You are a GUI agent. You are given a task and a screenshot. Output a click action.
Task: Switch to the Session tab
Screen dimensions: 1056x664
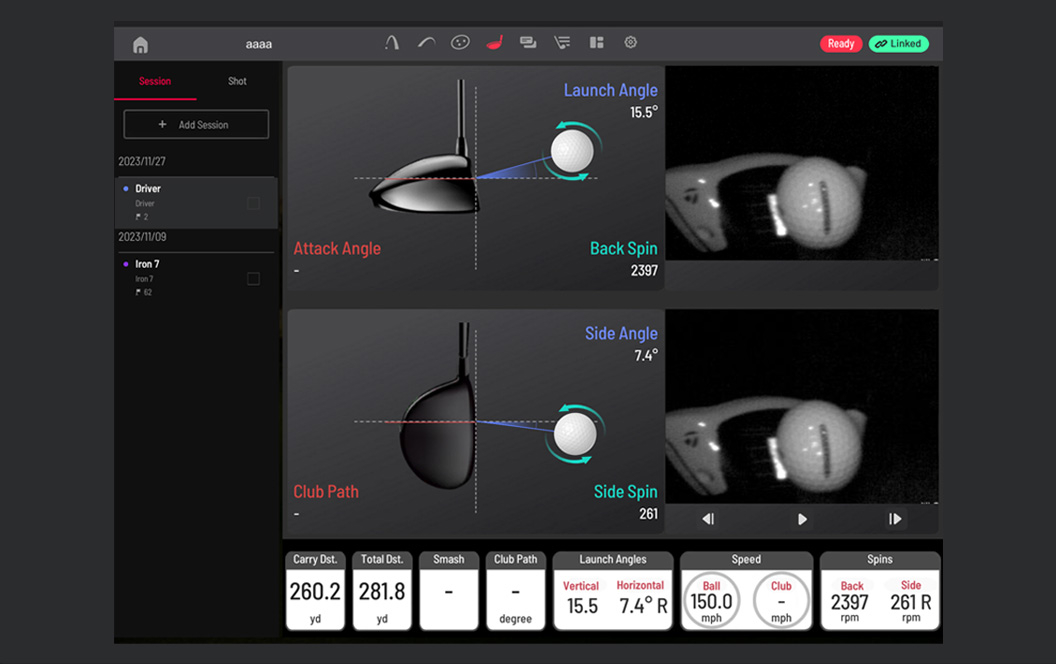point(155,81)
